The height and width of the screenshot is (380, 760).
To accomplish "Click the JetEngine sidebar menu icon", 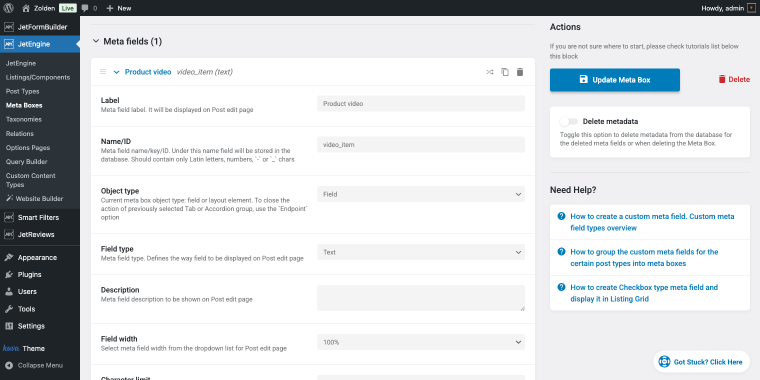I will pos(9,44).
